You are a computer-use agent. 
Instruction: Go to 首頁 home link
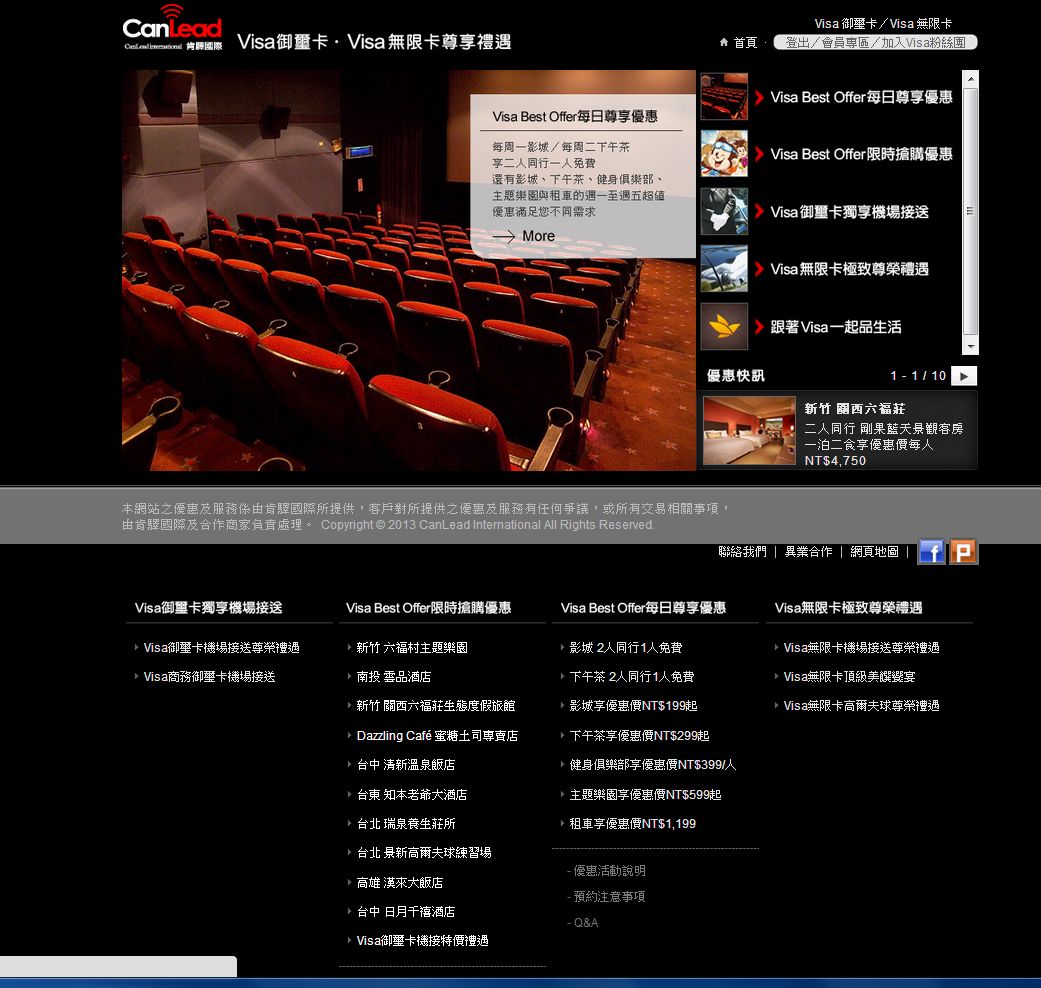[745, 42]
